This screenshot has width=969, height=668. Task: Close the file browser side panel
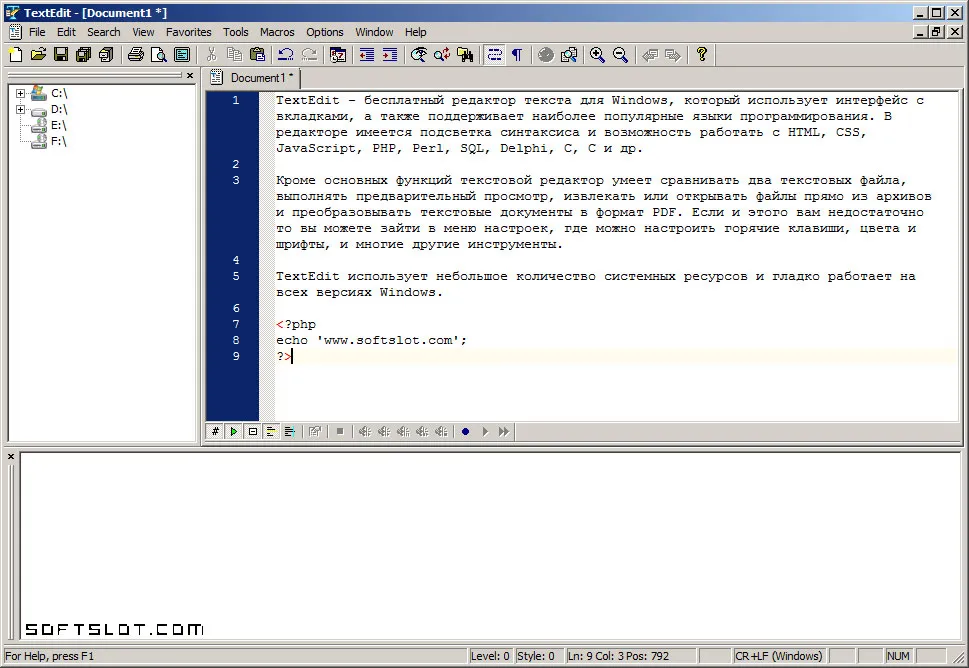pos(190,75)
